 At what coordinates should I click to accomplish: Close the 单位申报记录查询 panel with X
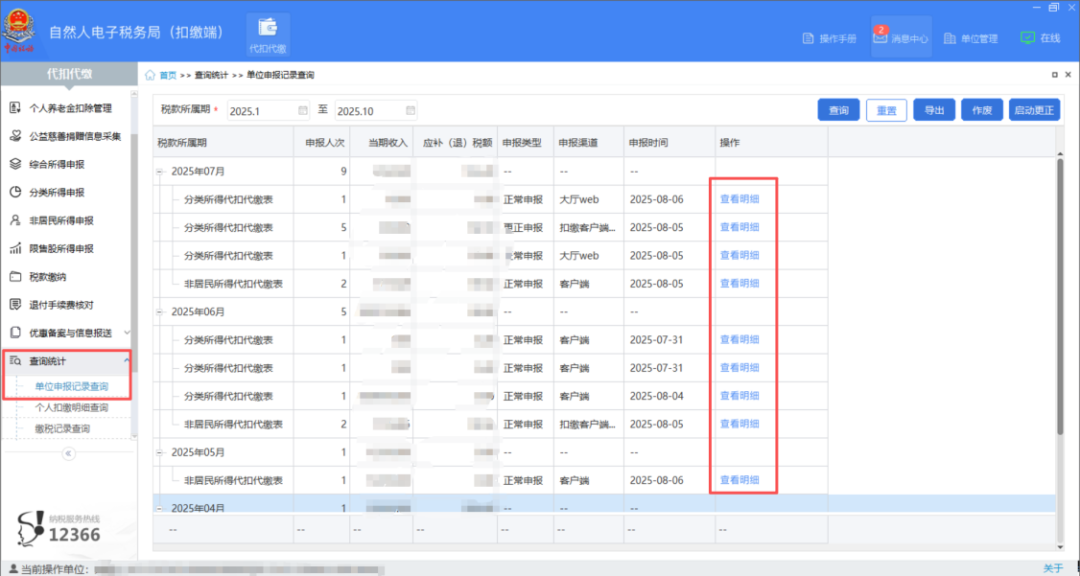pos(1067,75)
